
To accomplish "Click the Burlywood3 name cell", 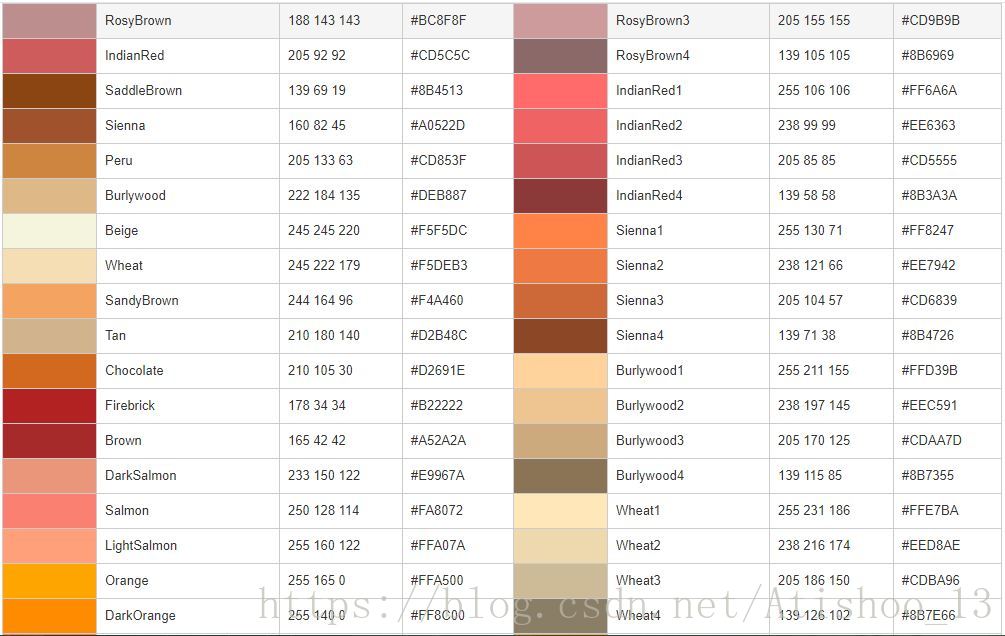I will (x=688, y=440).
